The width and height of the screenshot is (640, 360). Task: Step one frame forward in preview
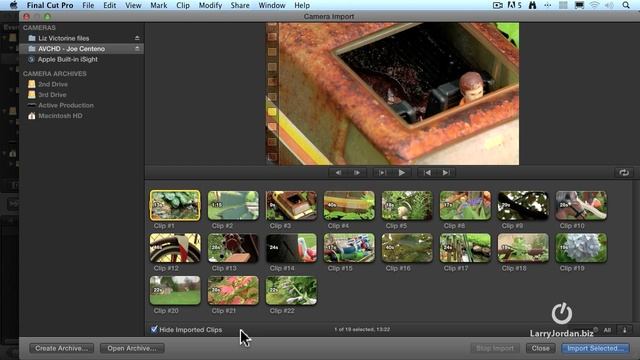[x=357, y=173]
